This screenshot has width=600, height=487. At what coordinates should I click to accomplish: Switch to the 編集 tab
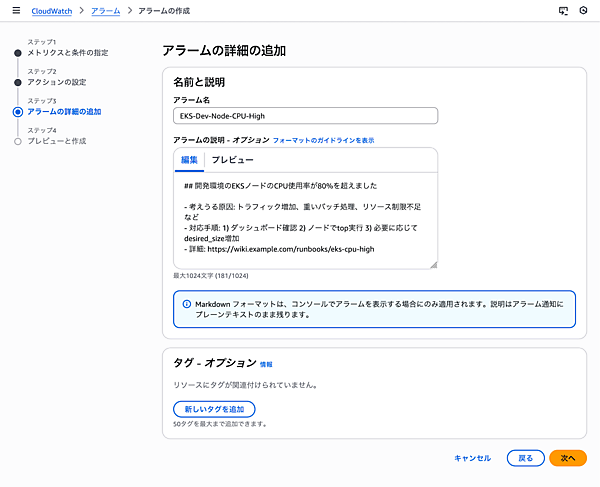(x=189, y=160)
